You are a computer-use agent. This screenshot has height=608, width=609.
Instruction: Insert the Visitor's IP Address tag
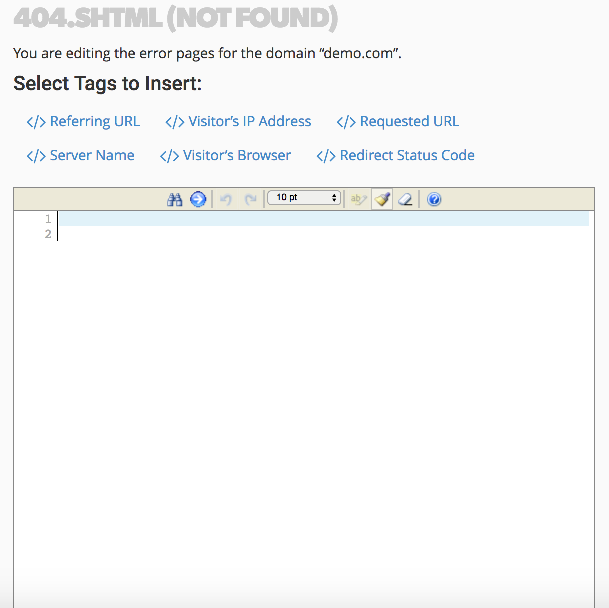[238, 121]
